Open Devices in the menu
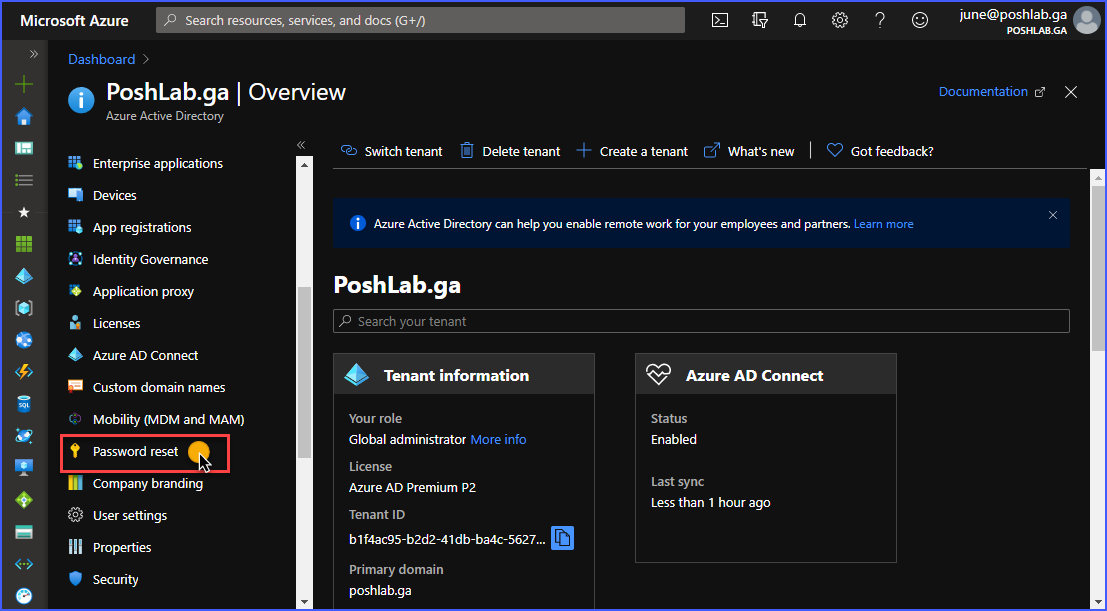The image size is (1107, 611). 114,195
